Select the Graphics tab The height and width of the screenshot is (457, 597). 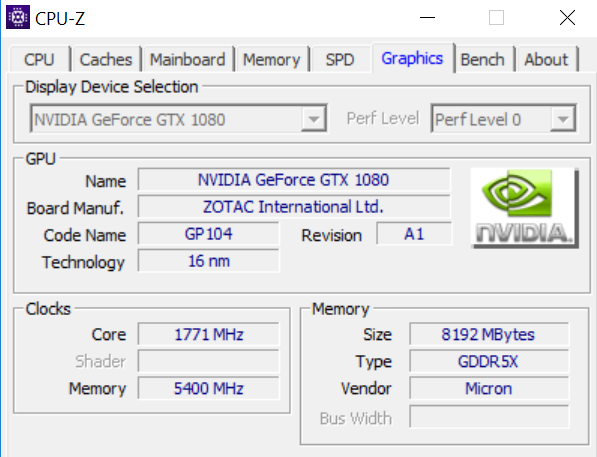click(x=412, y=58)
